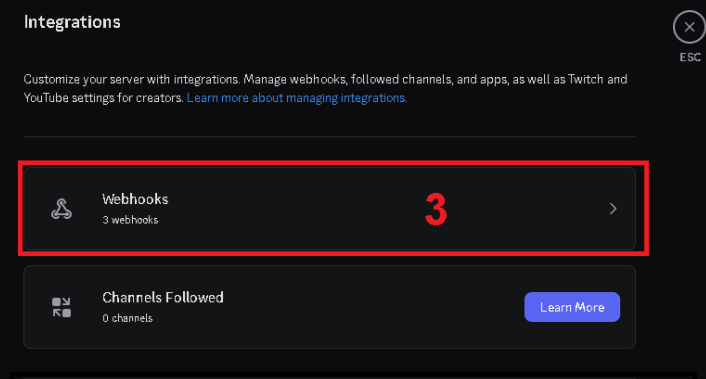The image size is (706, 379).
Task: Click the integrations description paragraph text
Action: point(325,89)
